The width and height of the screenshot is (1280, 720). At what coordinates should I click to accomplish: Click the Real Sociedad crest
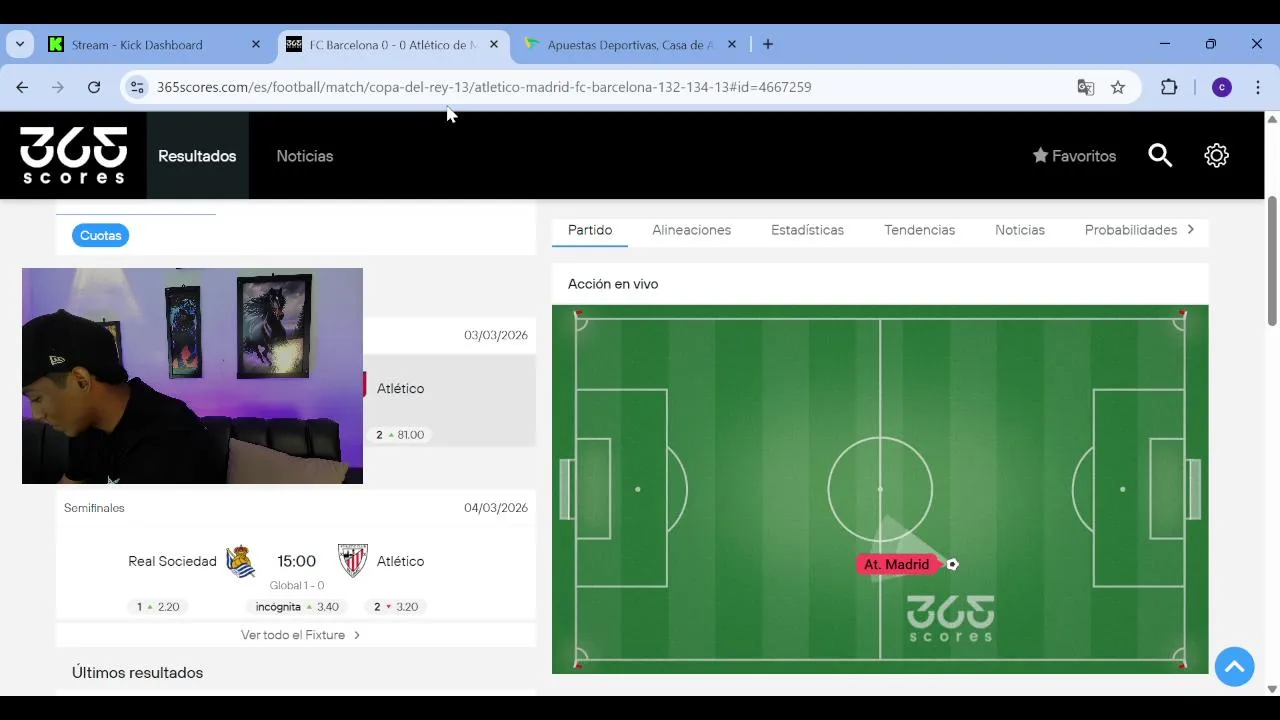click(x=240, y=561)
